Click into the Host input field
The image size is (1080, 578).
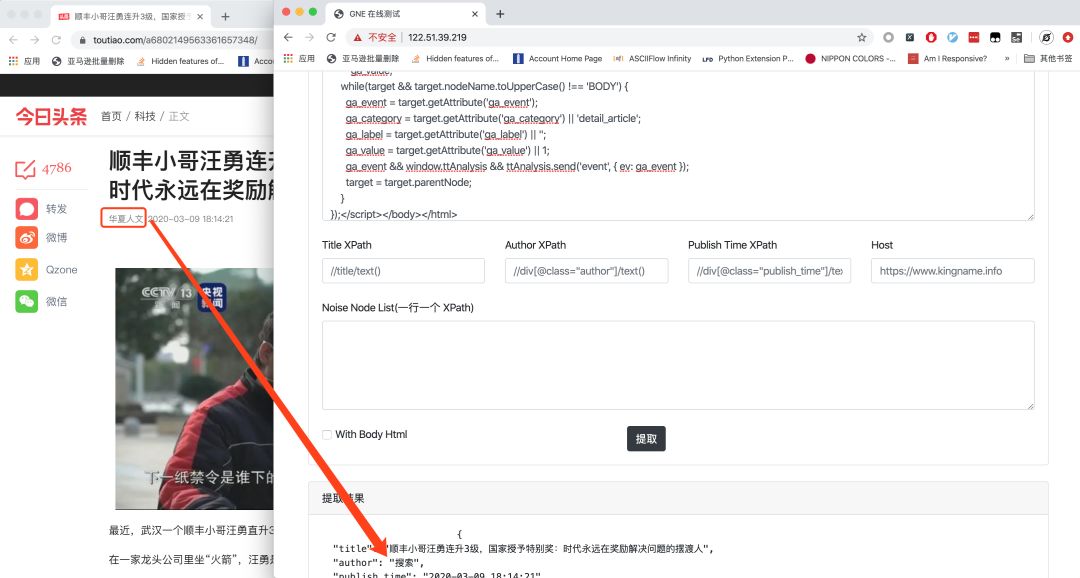[x=953, y=271]
